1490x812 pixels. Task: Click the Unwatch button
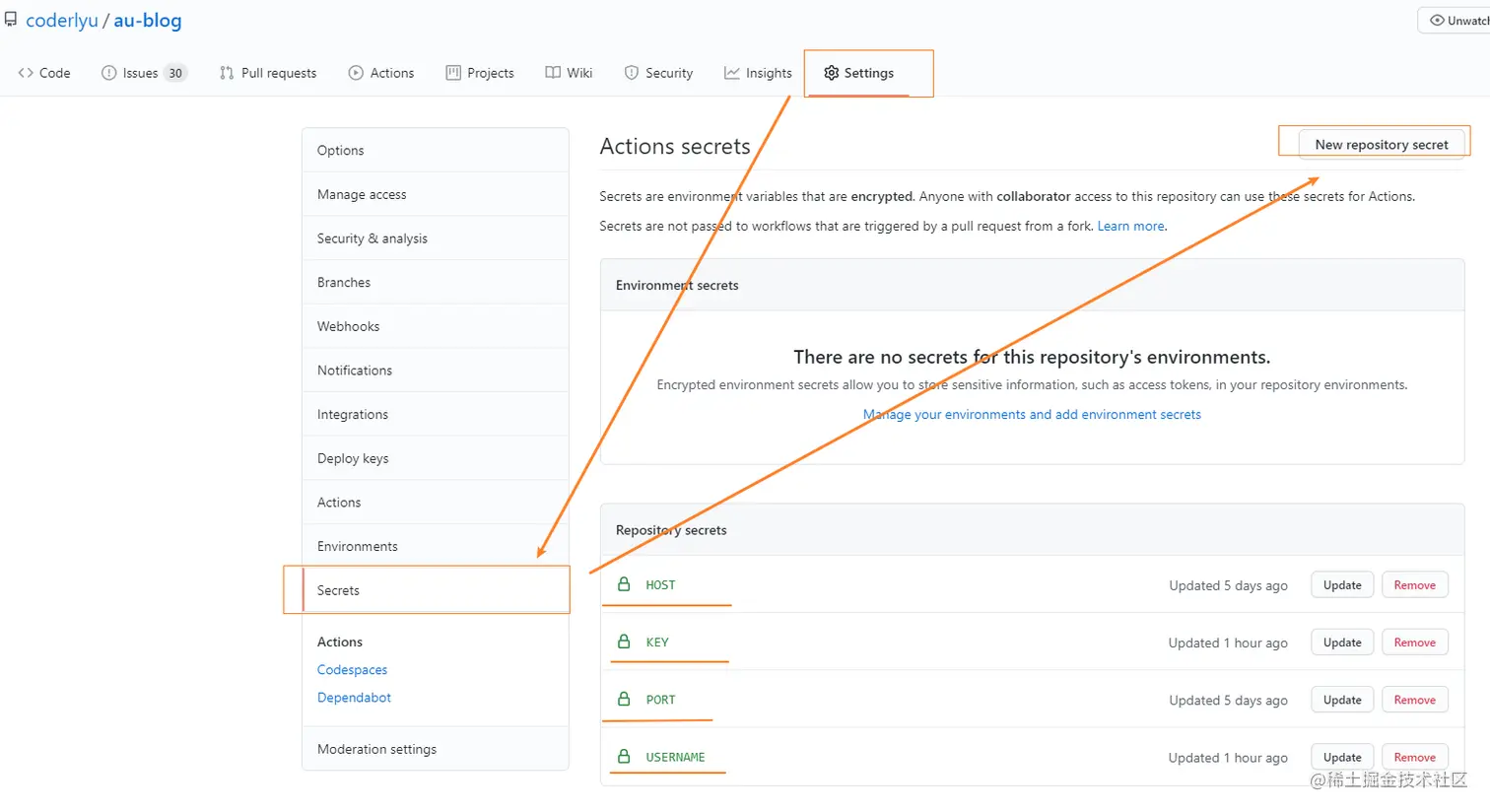click(x=1456, y=20)
